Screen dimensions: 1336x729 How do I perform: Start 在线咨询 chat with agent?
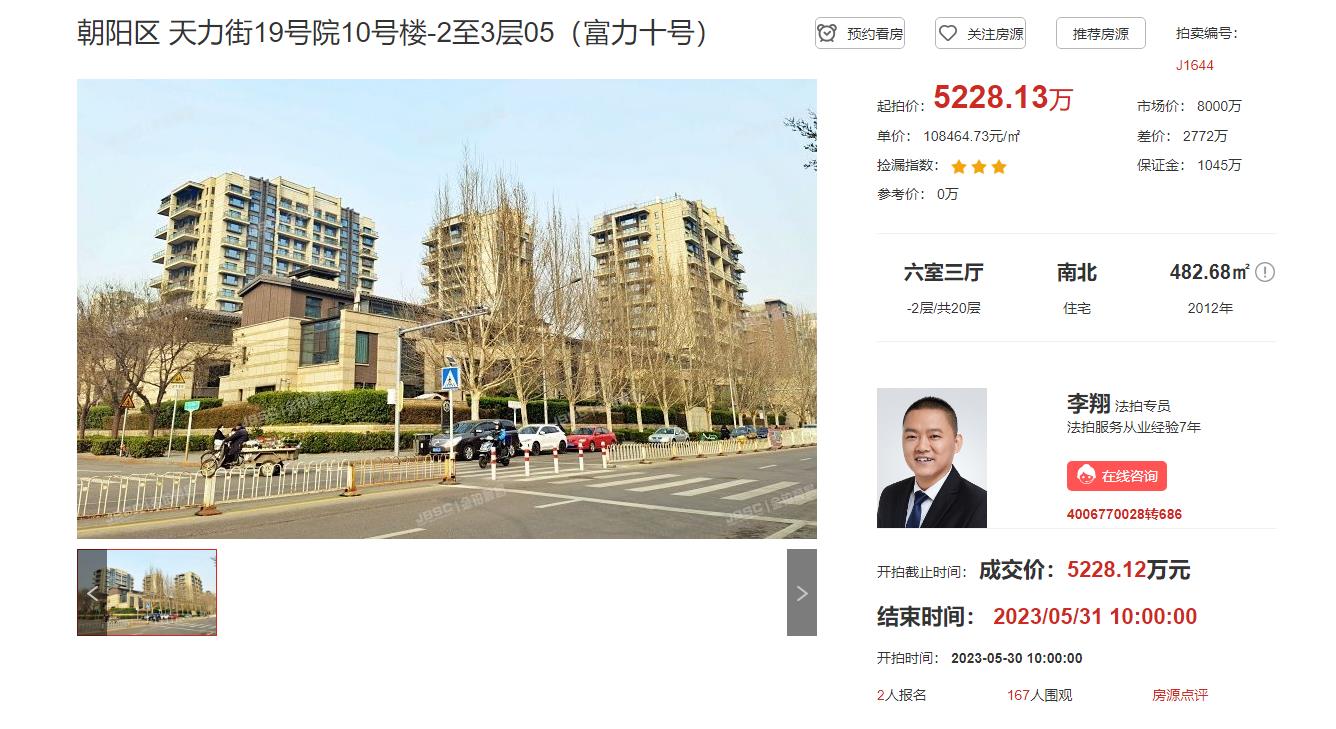(x=1117, y=476)
